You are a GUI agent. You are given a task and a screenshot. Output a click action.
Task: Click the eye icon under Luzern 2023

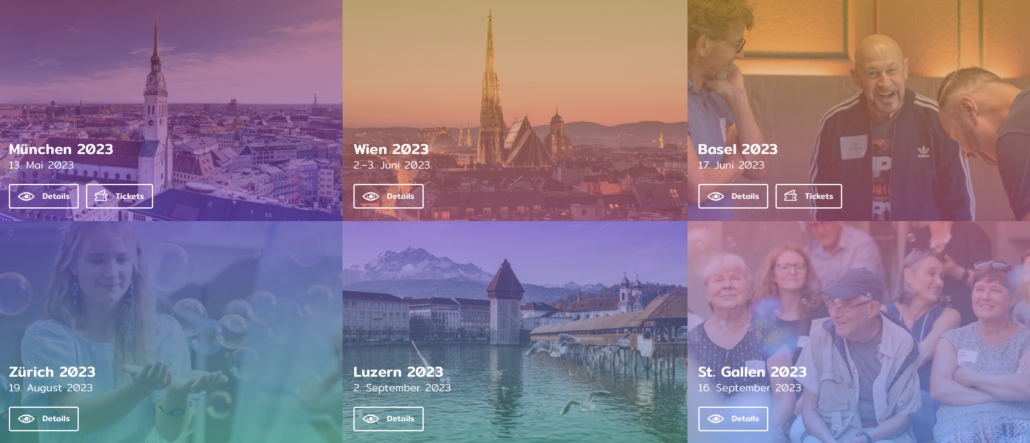tap(370, 419)
